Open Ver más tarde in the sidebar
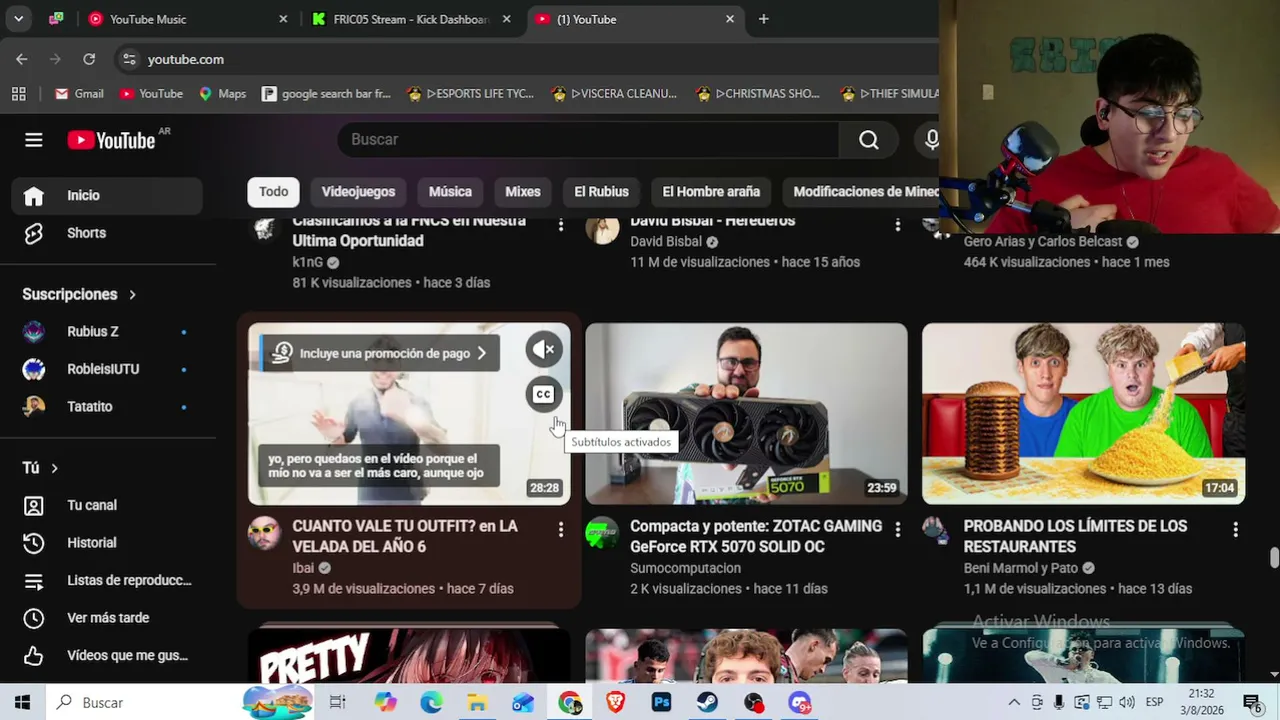This screenshot has width=1280, height=720. click(x=107, y=618)
